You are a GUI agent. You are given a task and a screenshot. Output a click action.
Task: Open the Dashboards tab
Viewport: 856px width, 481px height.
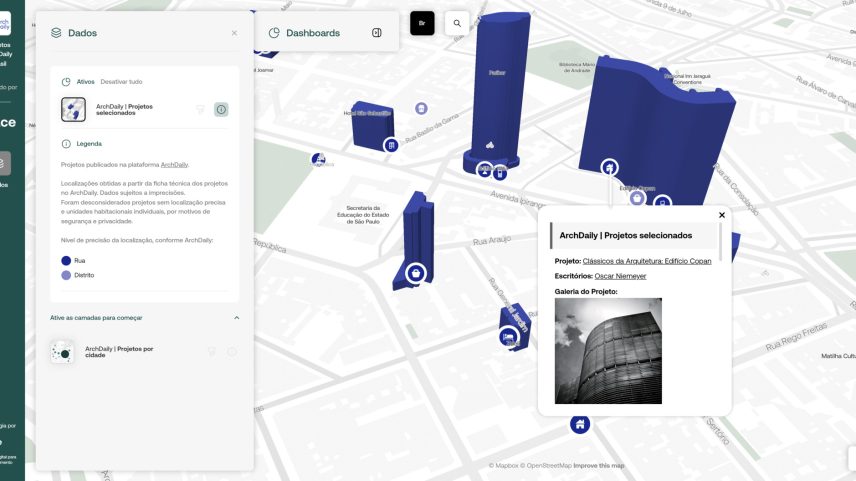(x=313, y=33)
